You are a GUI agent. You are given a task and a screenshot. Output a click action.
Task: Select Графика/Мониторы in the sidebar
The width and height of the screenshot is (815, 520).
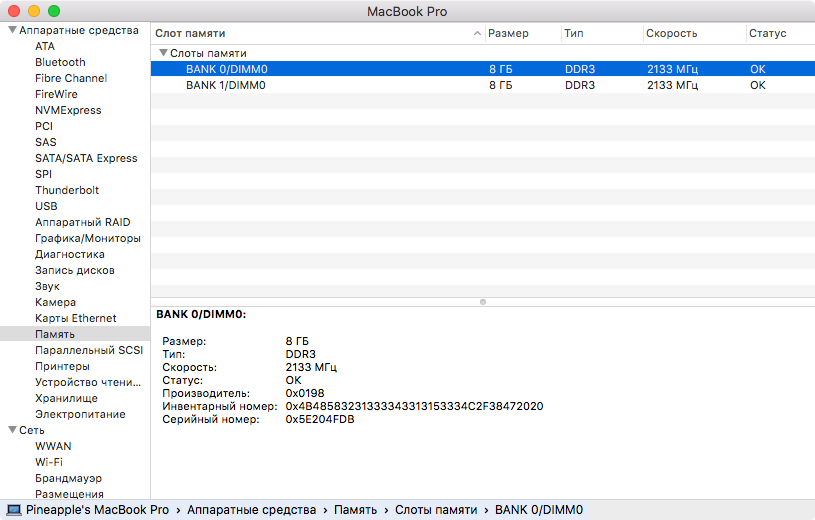(88, 238)
